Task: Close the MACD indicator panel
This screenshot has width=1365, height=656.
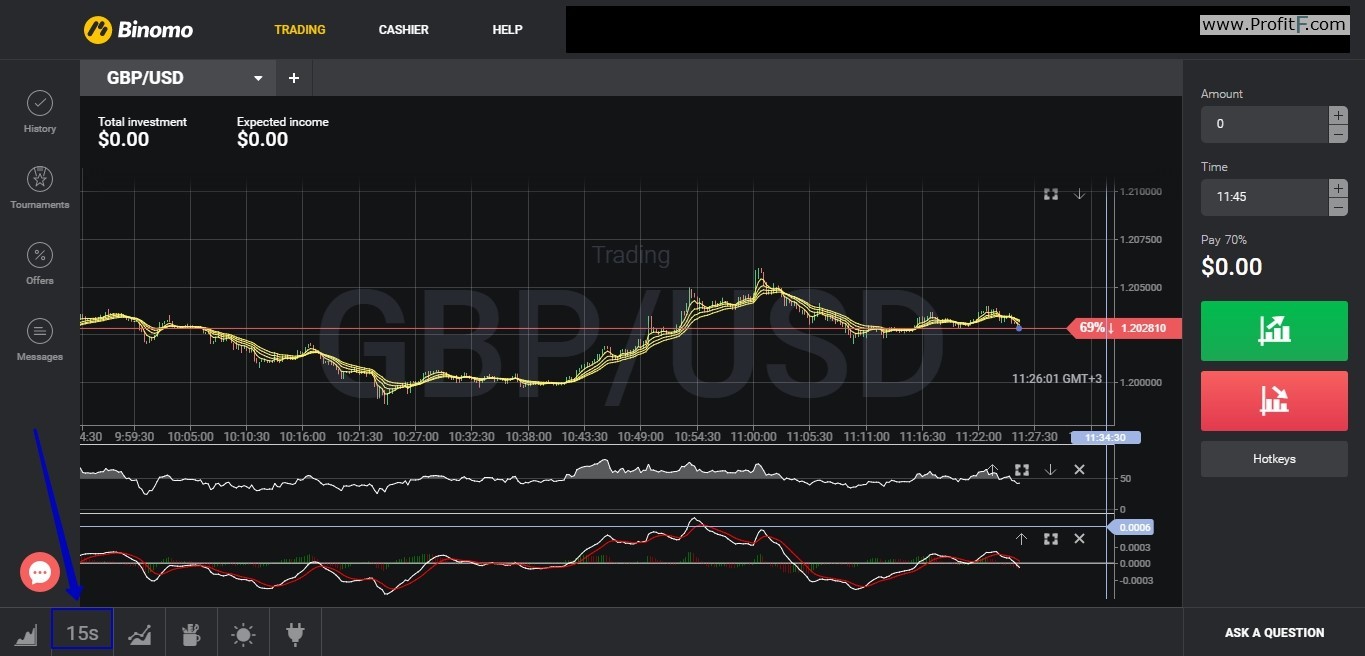Action: click(1079, 538)
